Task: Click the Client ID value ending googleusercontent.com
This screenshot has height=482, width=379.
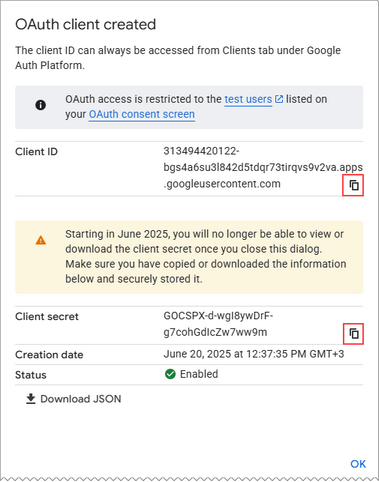Action: coord(263,167)
